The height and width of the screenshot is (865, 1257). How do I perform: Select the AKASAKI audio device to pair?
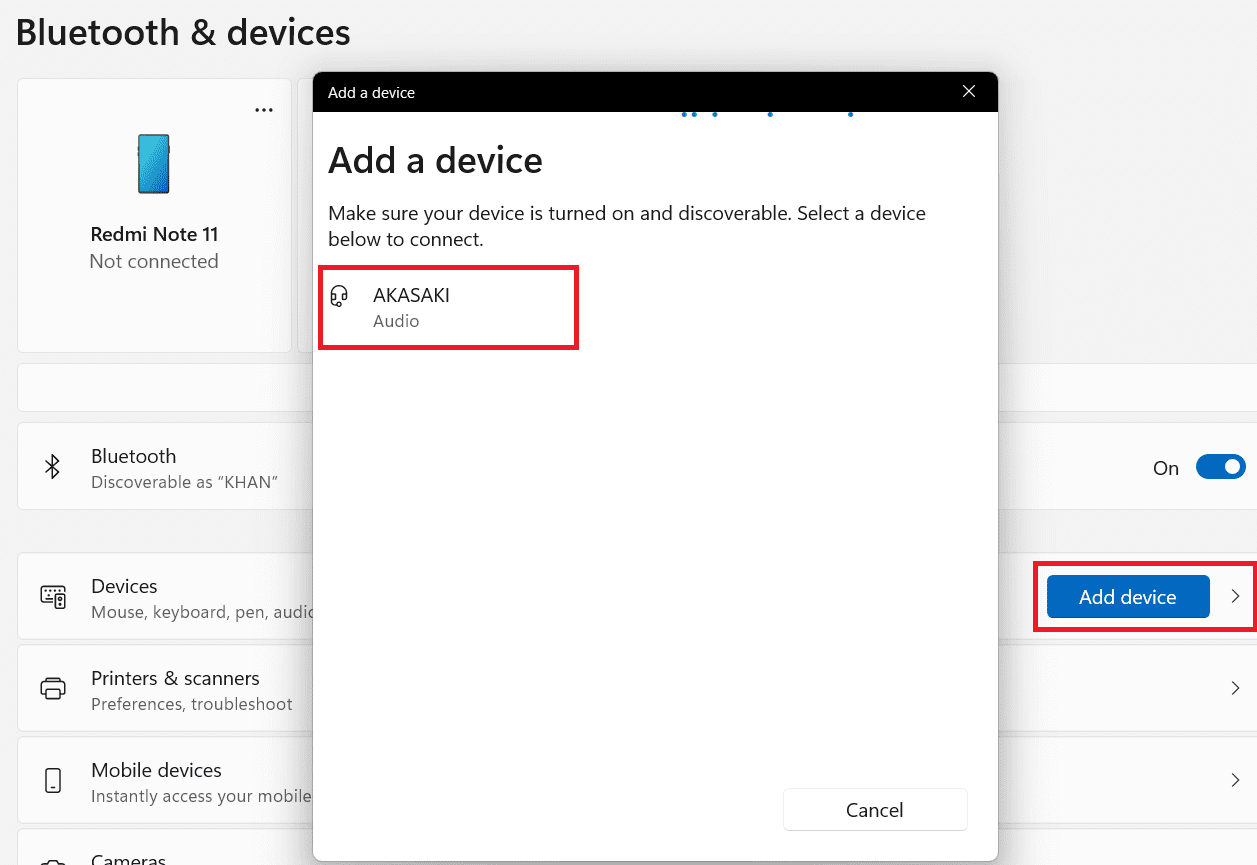click(447, 306)
